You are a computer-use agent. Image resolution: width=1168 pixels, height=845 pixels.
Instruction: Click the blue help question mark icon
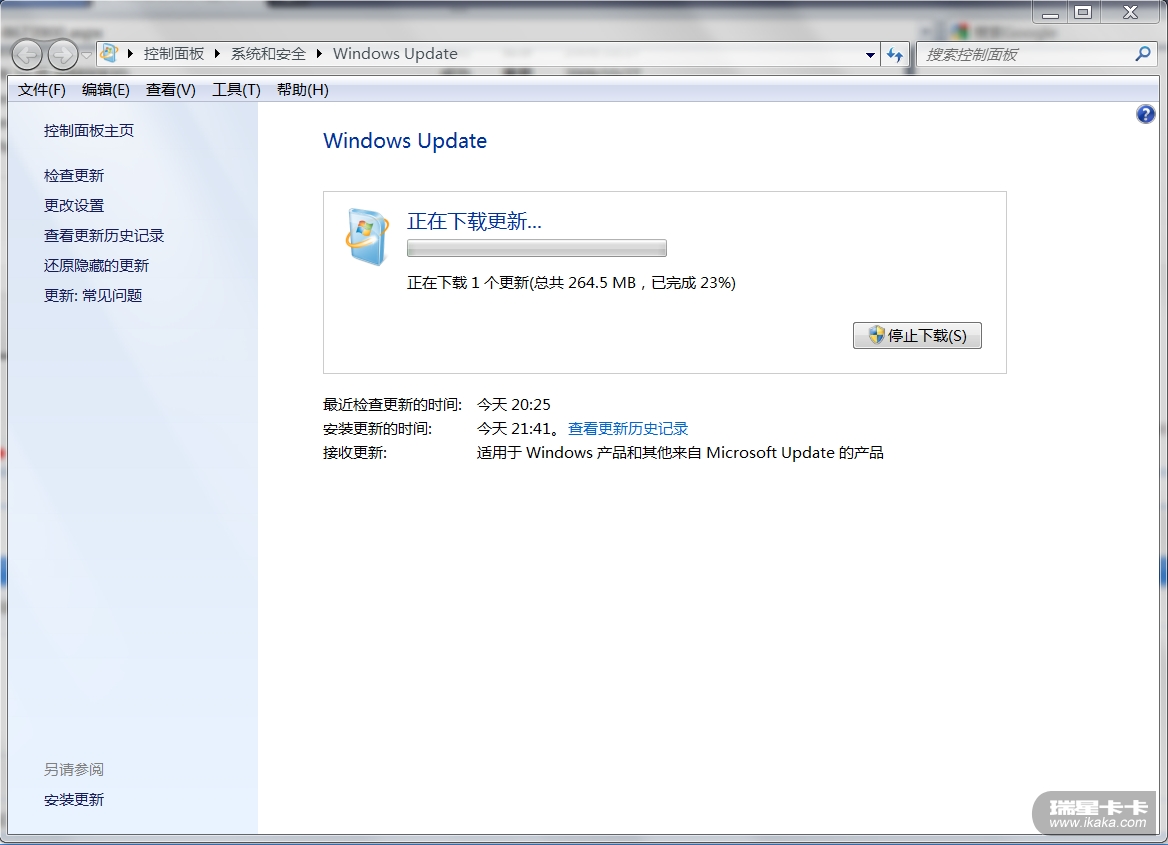1146,114
